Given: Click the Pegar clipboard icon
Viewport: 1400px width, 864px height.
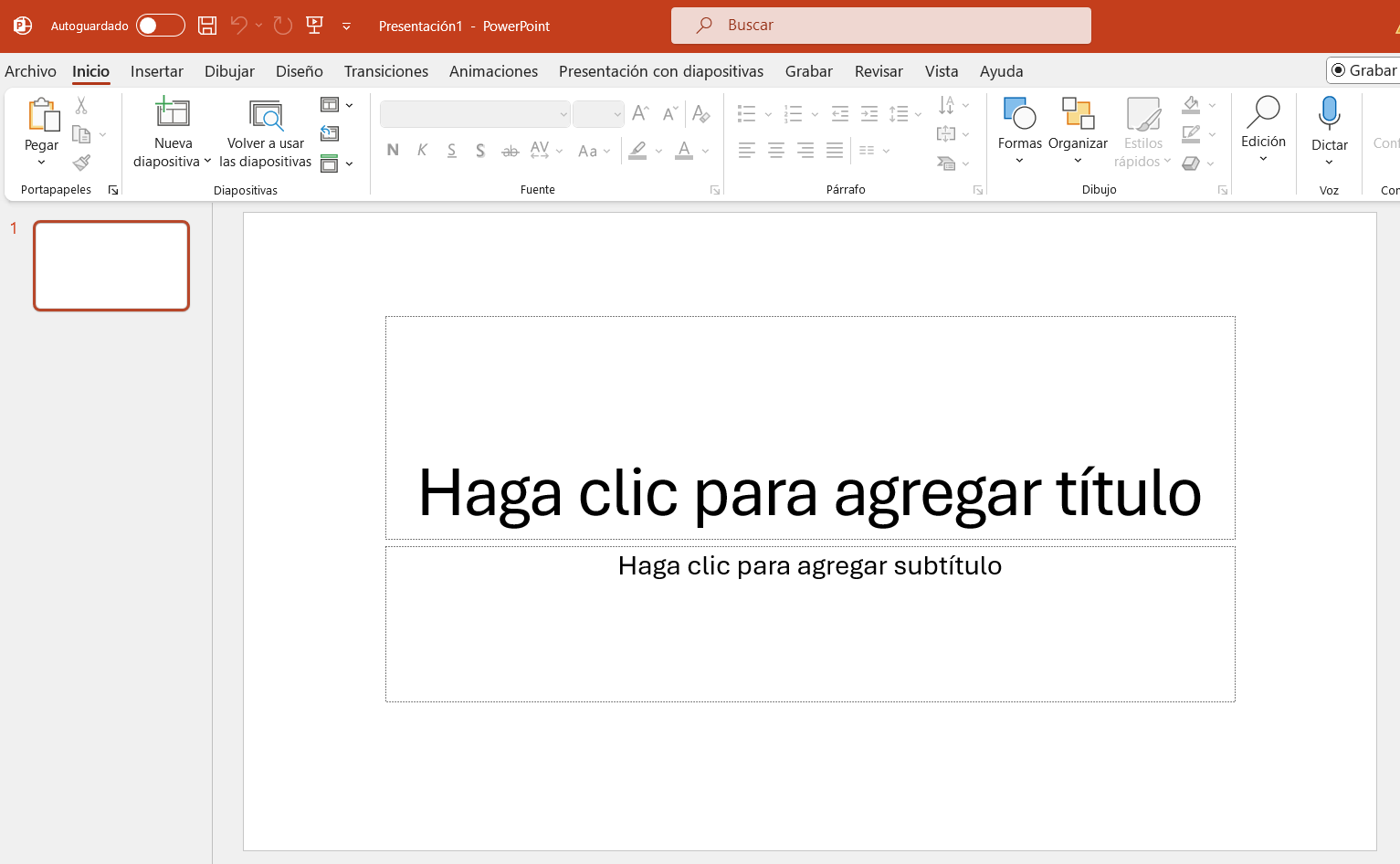Looking at the screenshot, I should click(x=42, y=115).
